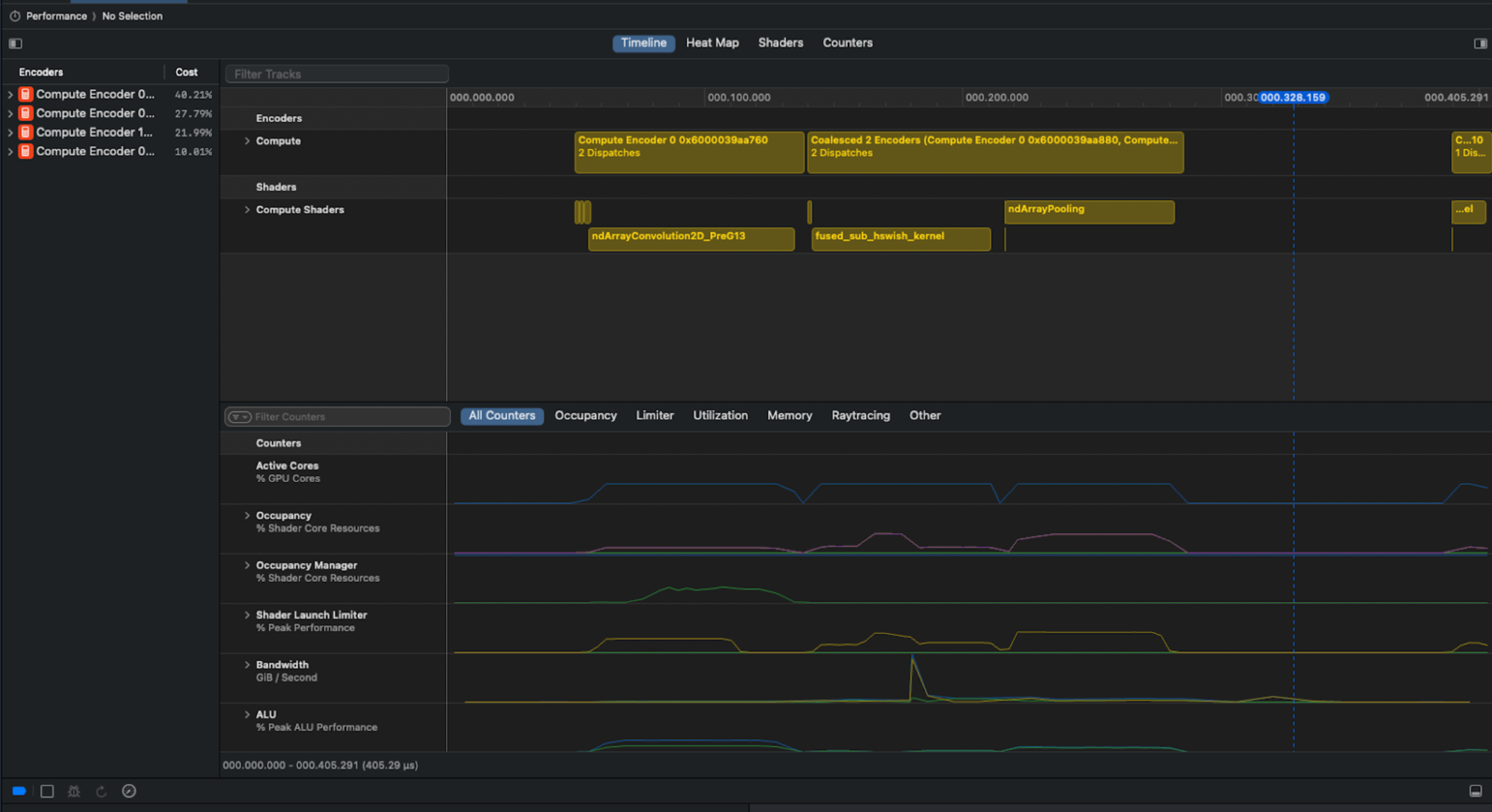
Task: Click the Performance clock icon in breadcrumb
Action: coord(15,16)
